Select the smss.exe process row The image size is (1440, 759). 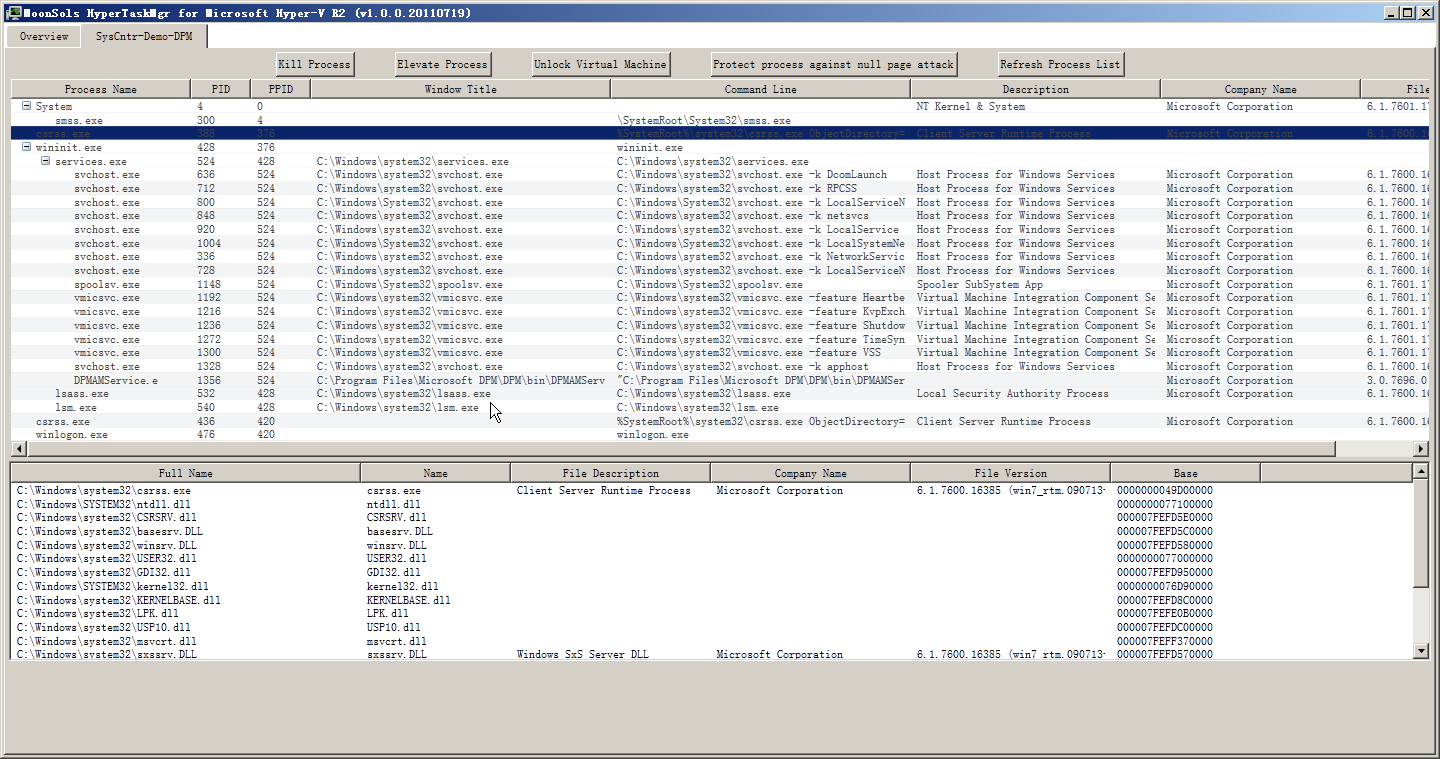click(x=720, y=120)
